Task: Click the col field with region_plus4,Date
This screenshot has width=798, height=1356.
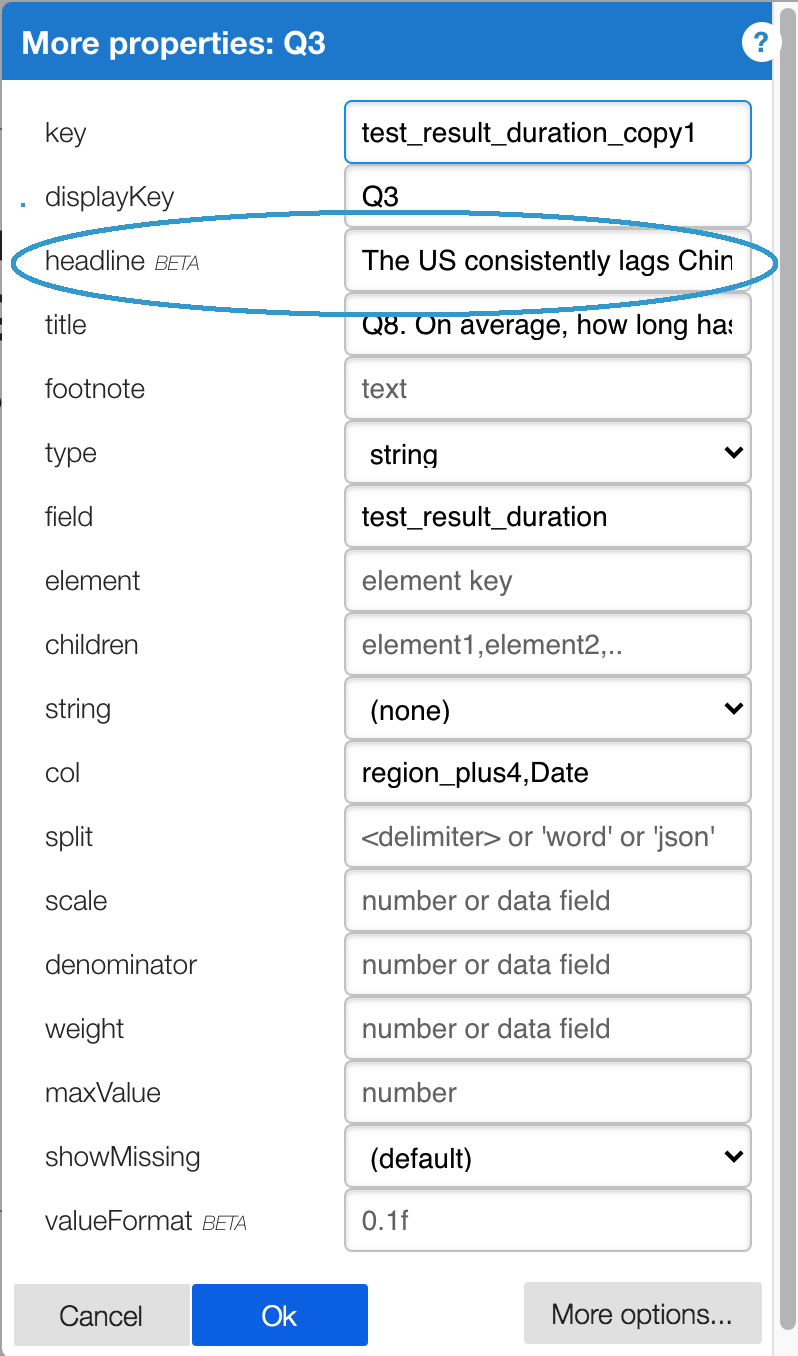Action: tap(547, 772)
